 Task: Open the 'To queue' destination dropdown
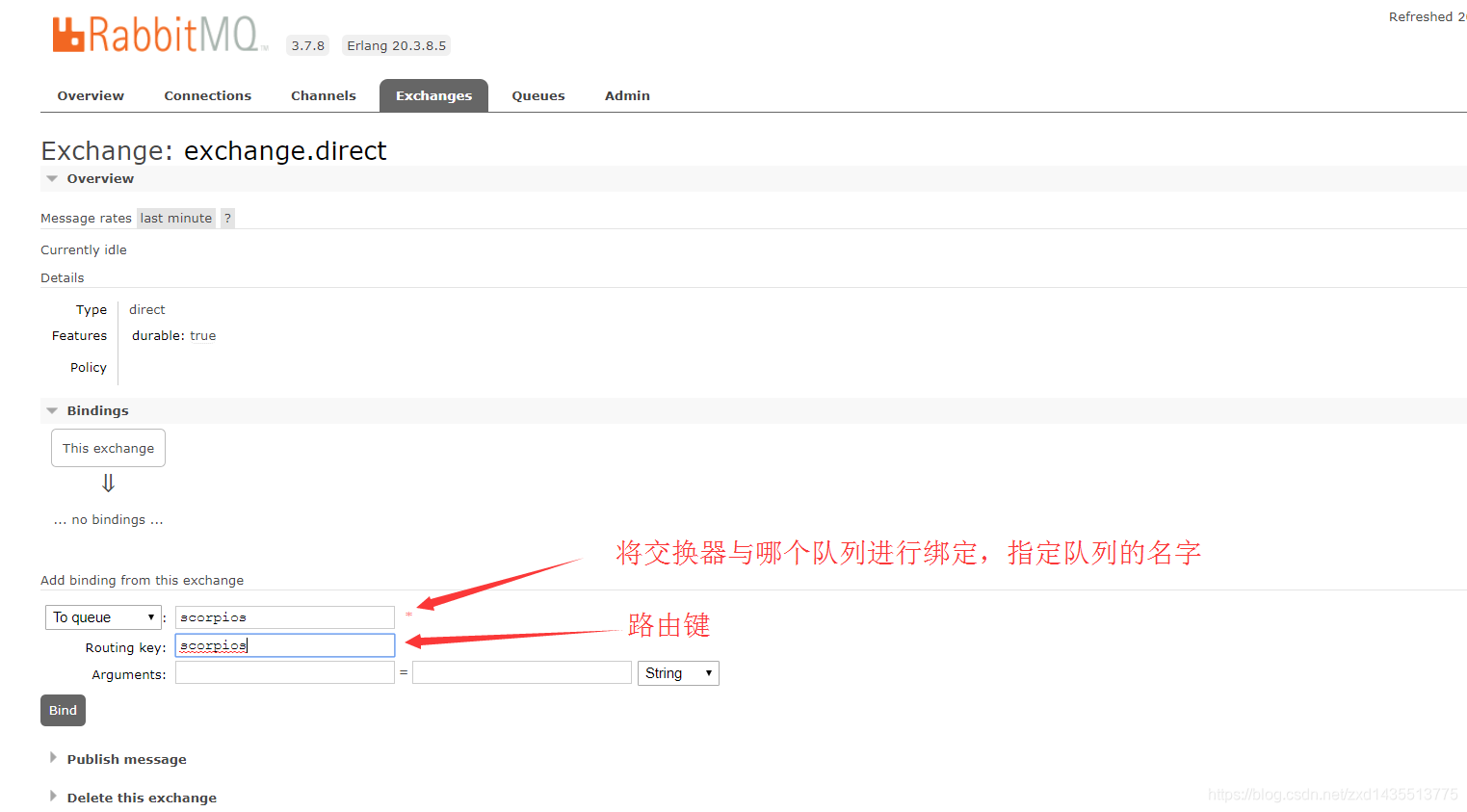(103, 617)
